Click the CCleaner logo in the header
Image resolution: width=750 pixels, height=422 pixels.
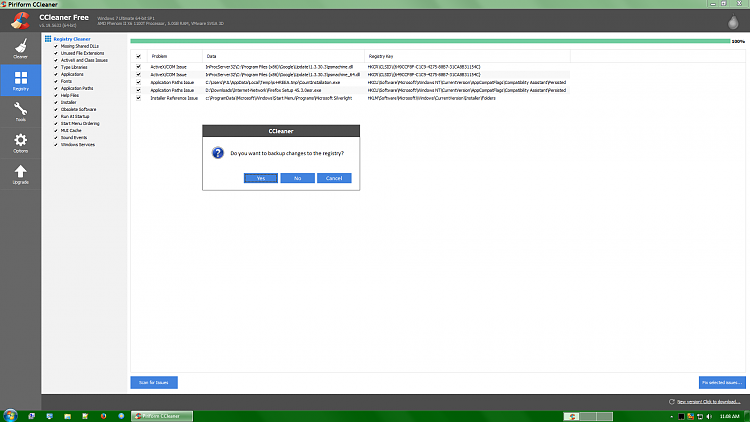[x=21, y=21]
